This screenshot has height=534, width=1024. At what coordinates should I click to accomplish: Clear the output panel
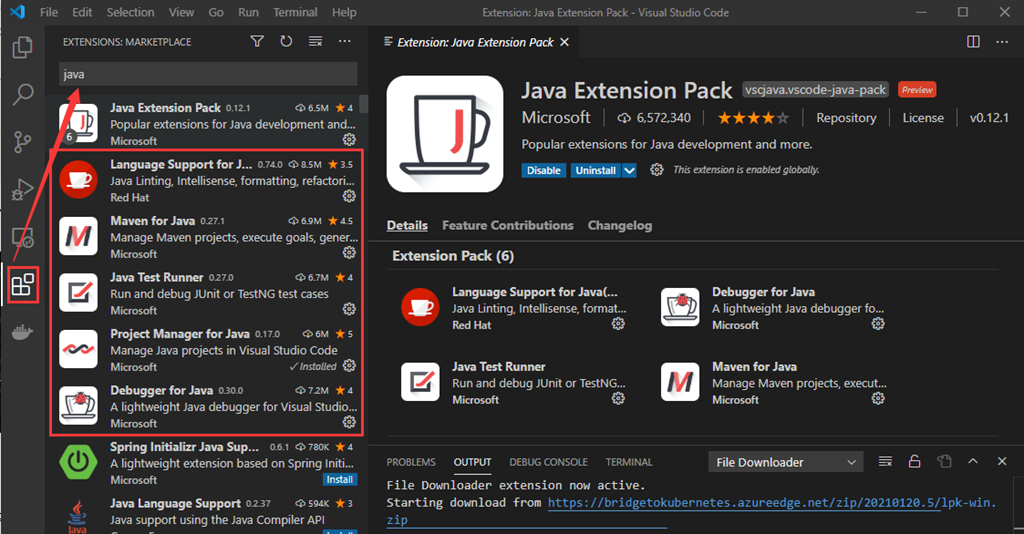click(886, 462)
